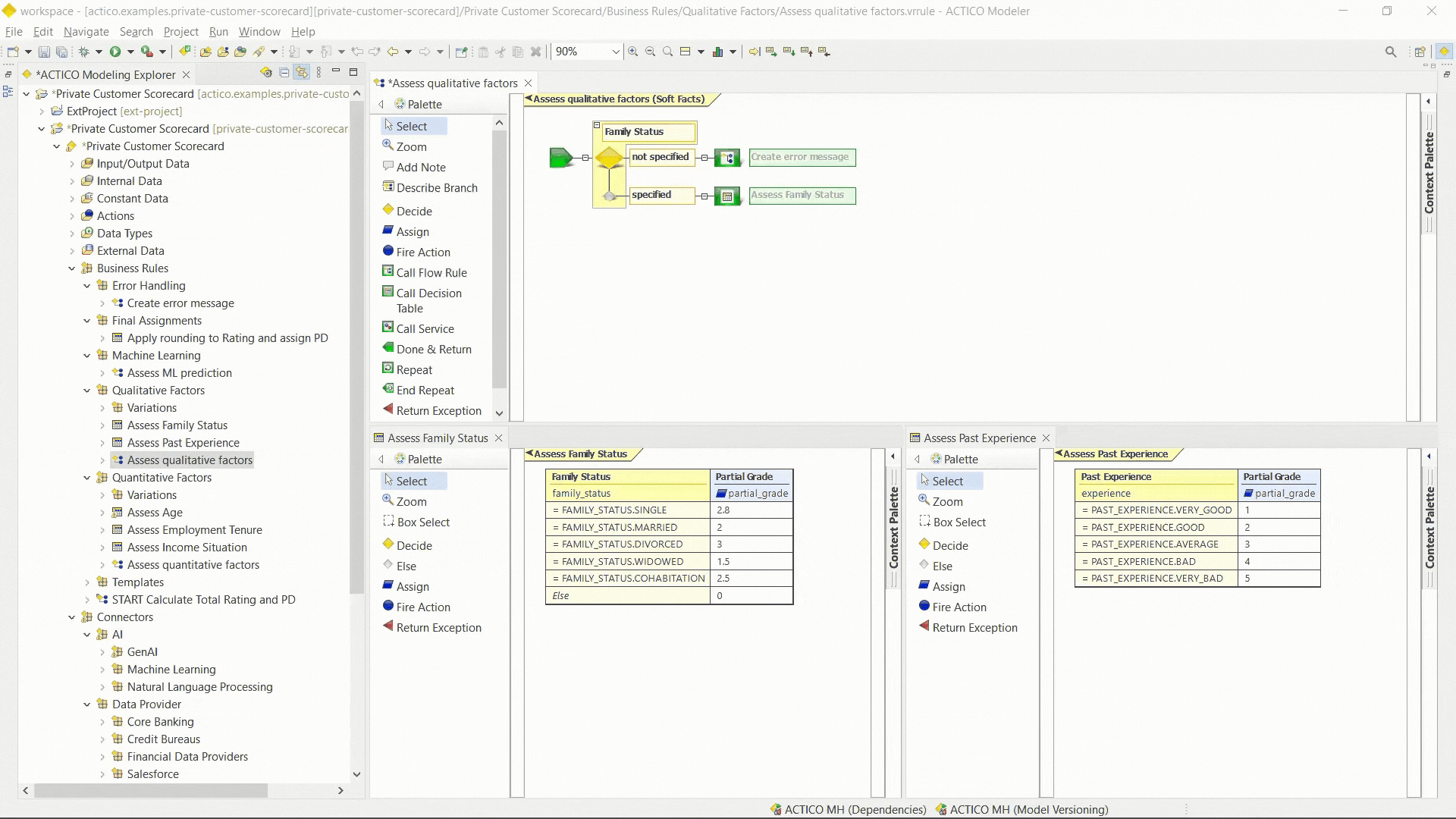Collapse the Qualitative Factors node
The image size is (1456, 819).
tap(87, 390)
